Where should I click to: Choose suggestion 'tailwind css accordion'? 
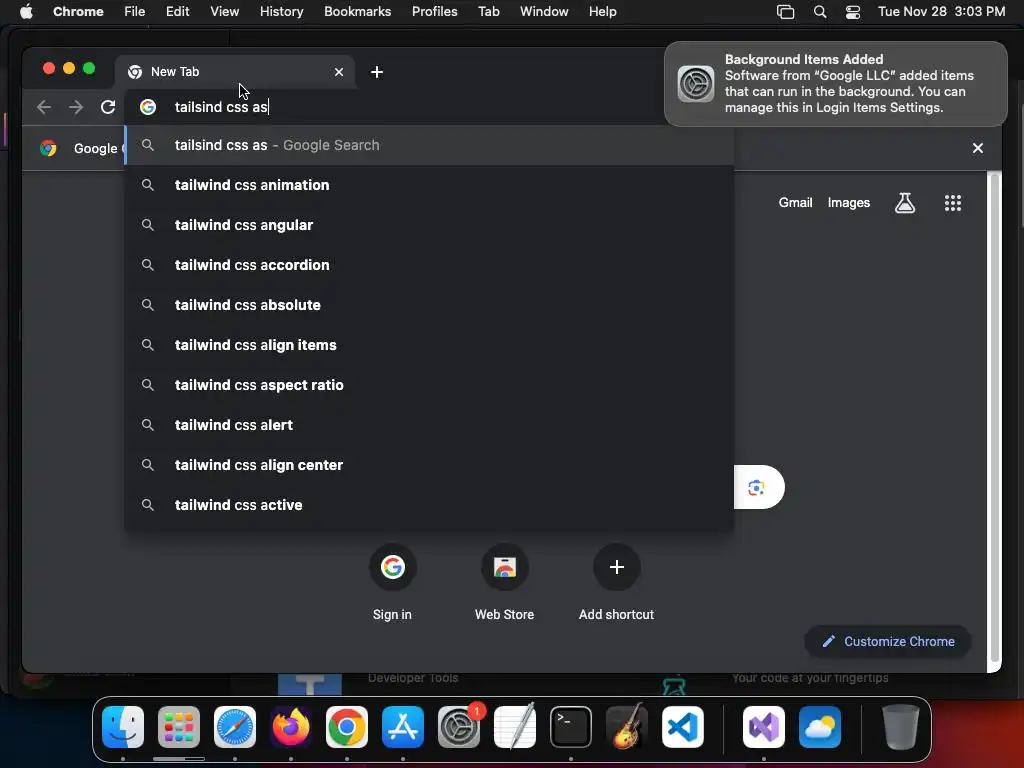pyautogui.click(x=430, y=264)
